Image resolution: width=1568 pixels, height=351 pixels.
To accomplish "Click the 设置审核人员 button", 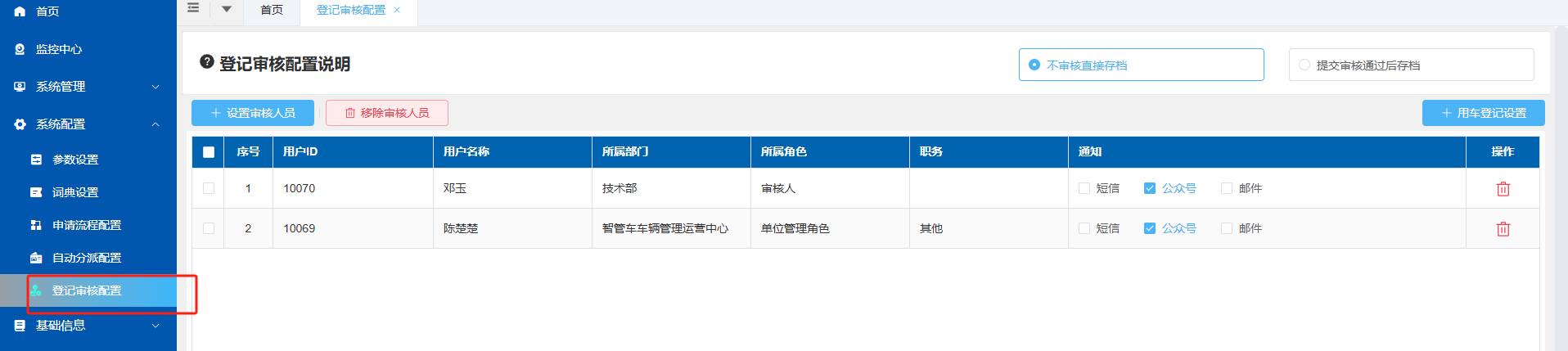I will pyautogui.click(x=253, y=113).
